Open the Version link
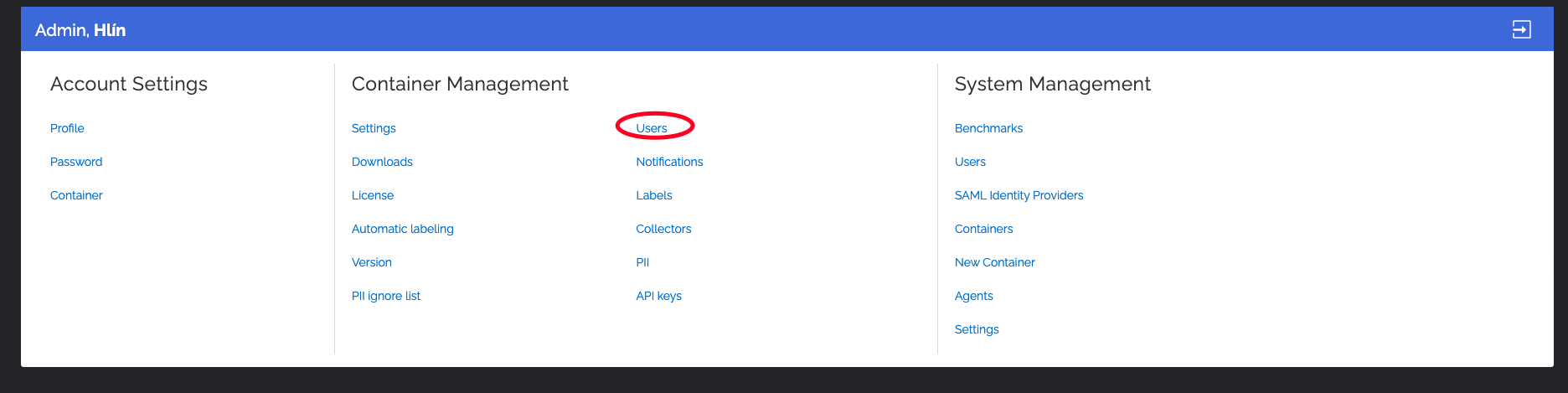The width and height of the screenshot is (1568, 393). 372,262
